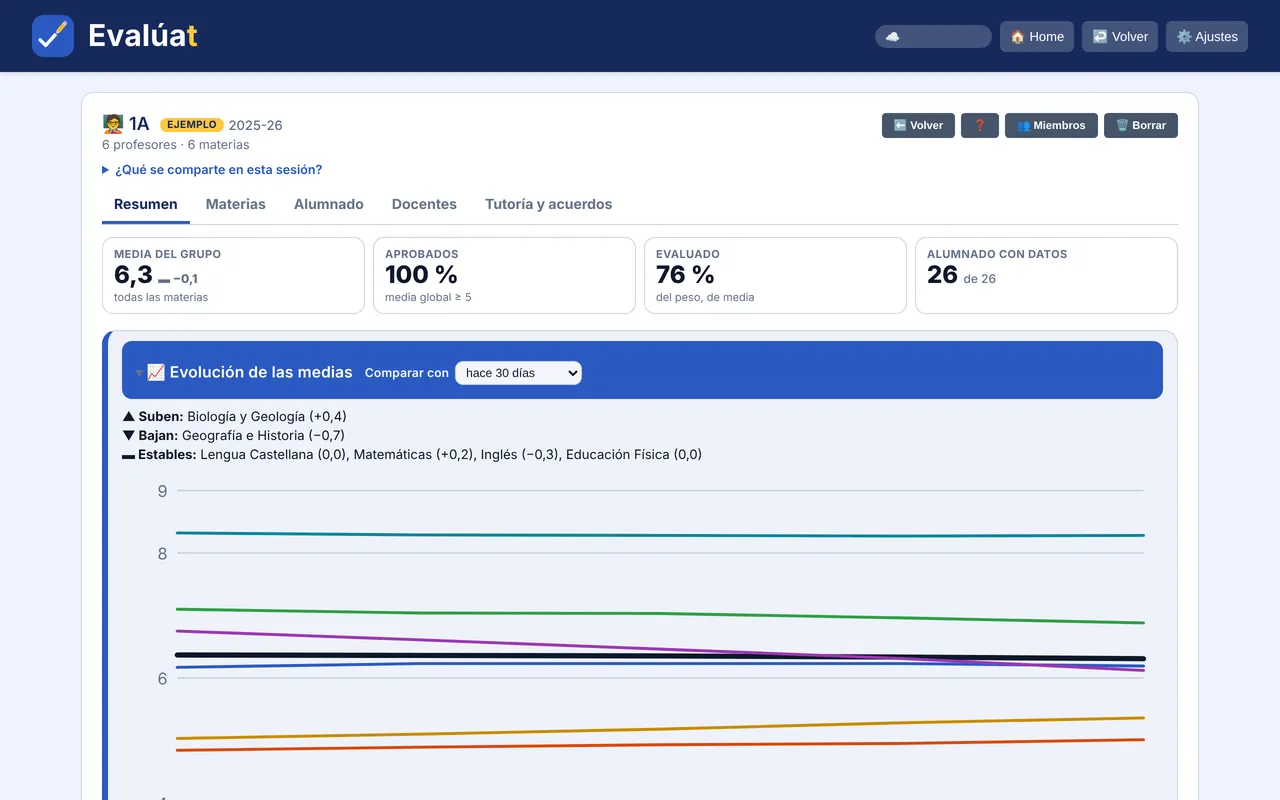Click the Volver button in the group card
This screenshot has height=800, width=1280.
pyautogui.click(x=918, y=125)
